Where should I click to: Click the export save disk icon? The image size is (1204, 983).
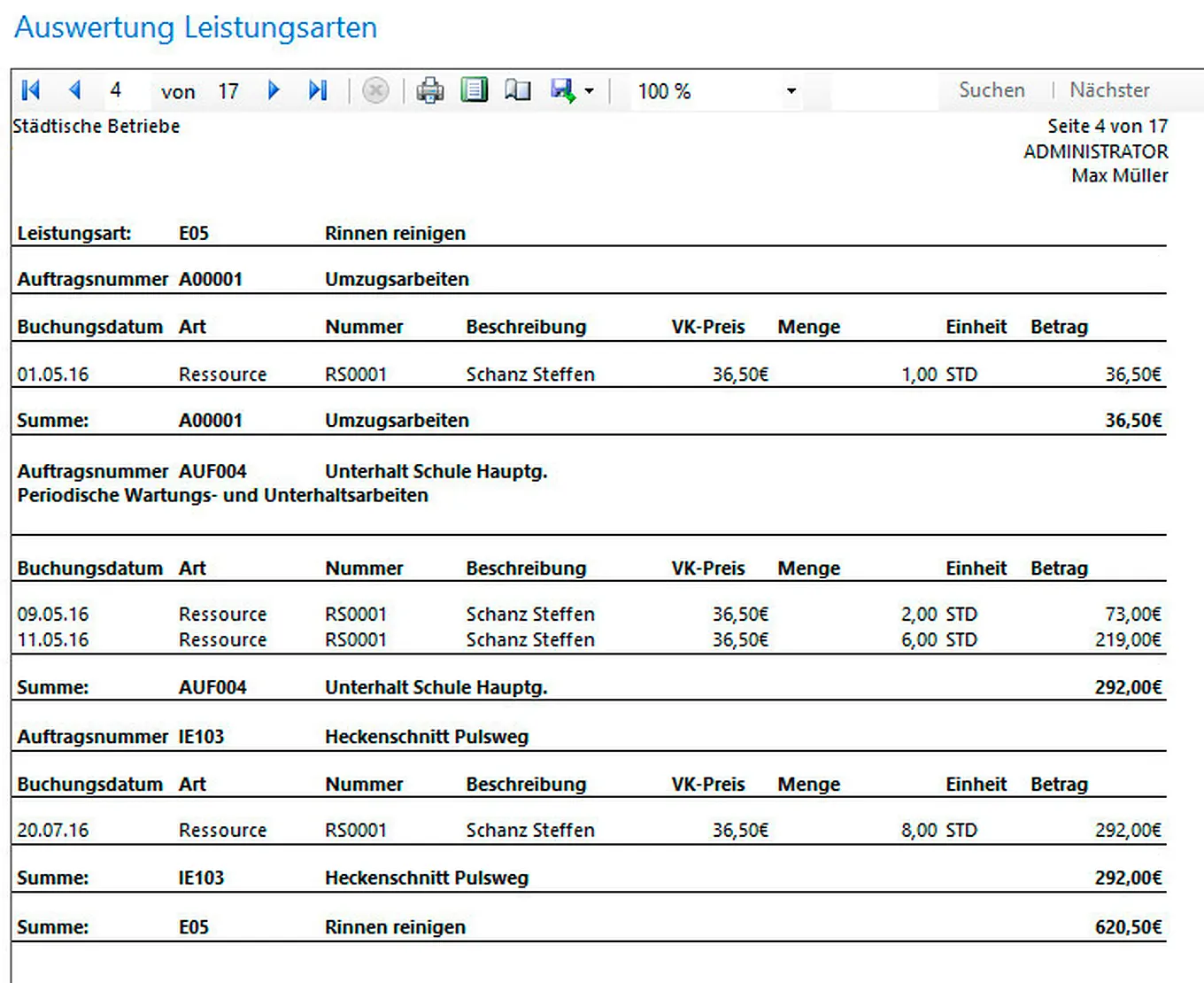[x=562, y=90]
